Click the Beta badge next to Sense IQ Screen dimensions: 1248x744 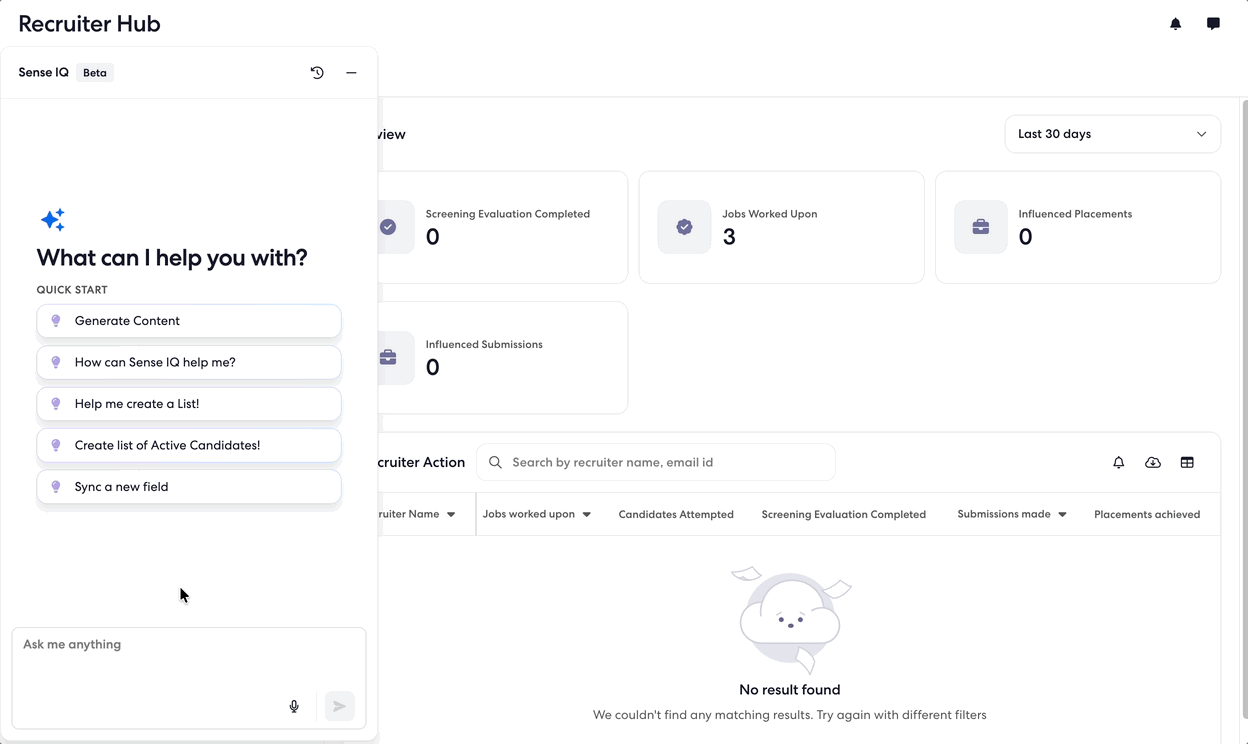click(x=95, y=73)
